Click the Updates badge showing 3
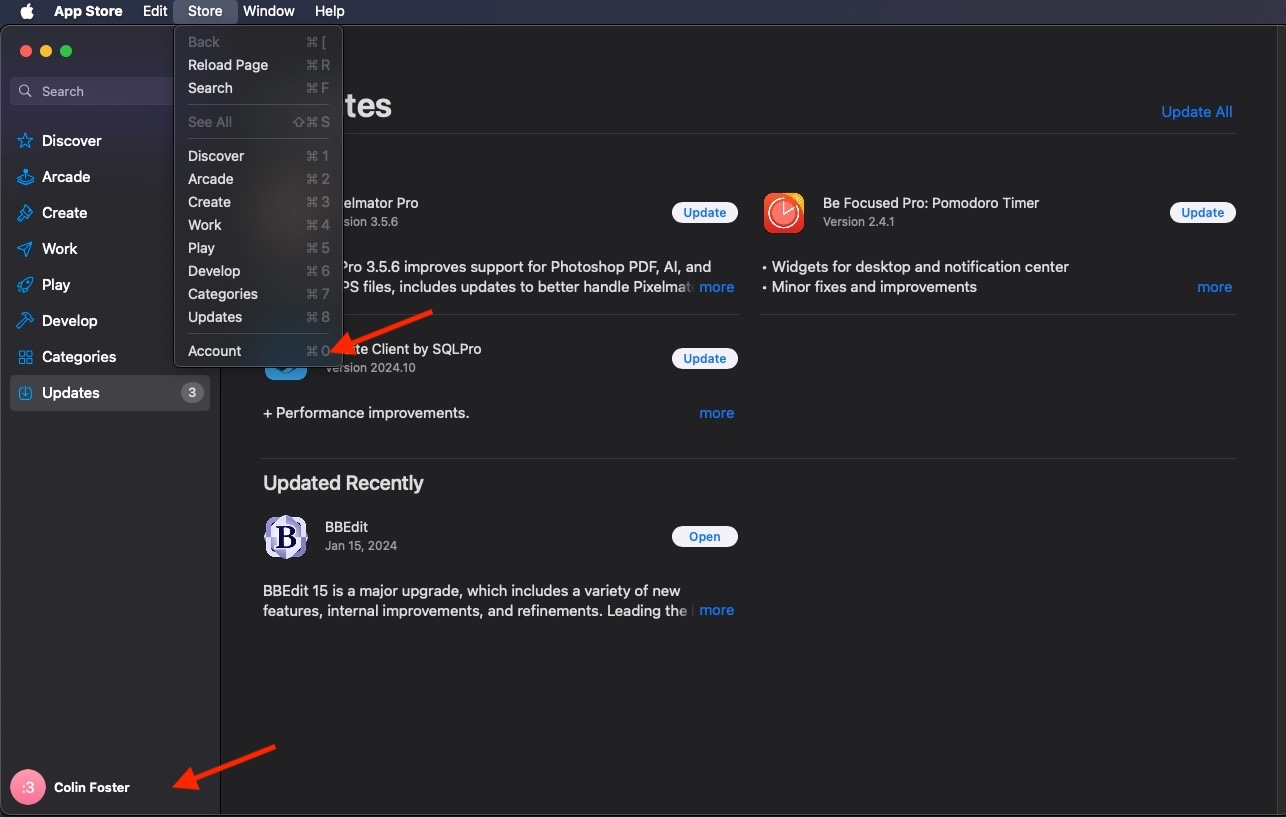This screenshot has width=1286, height=817. pos(192,393)
